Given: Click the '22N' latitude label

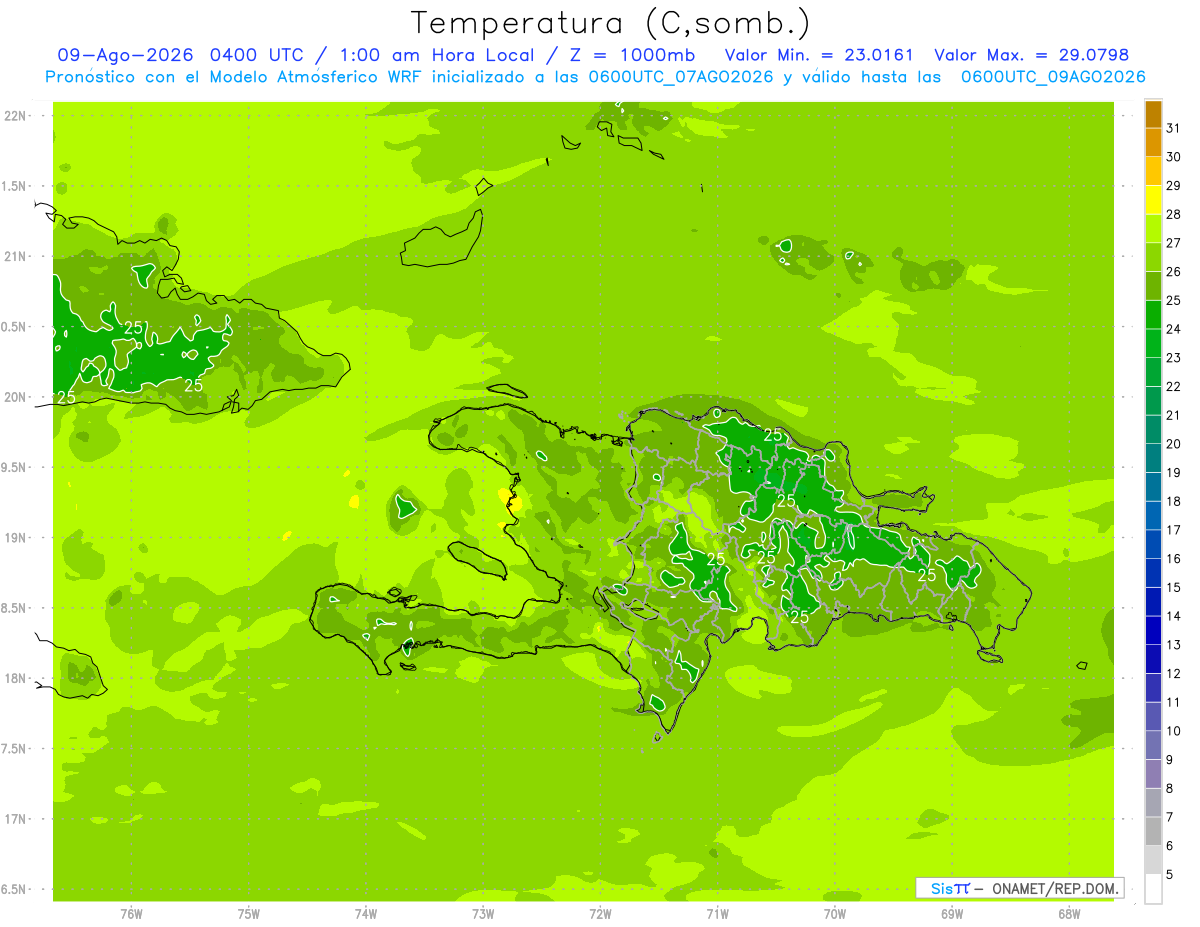Looking at the screenshot, I should 15,116.
